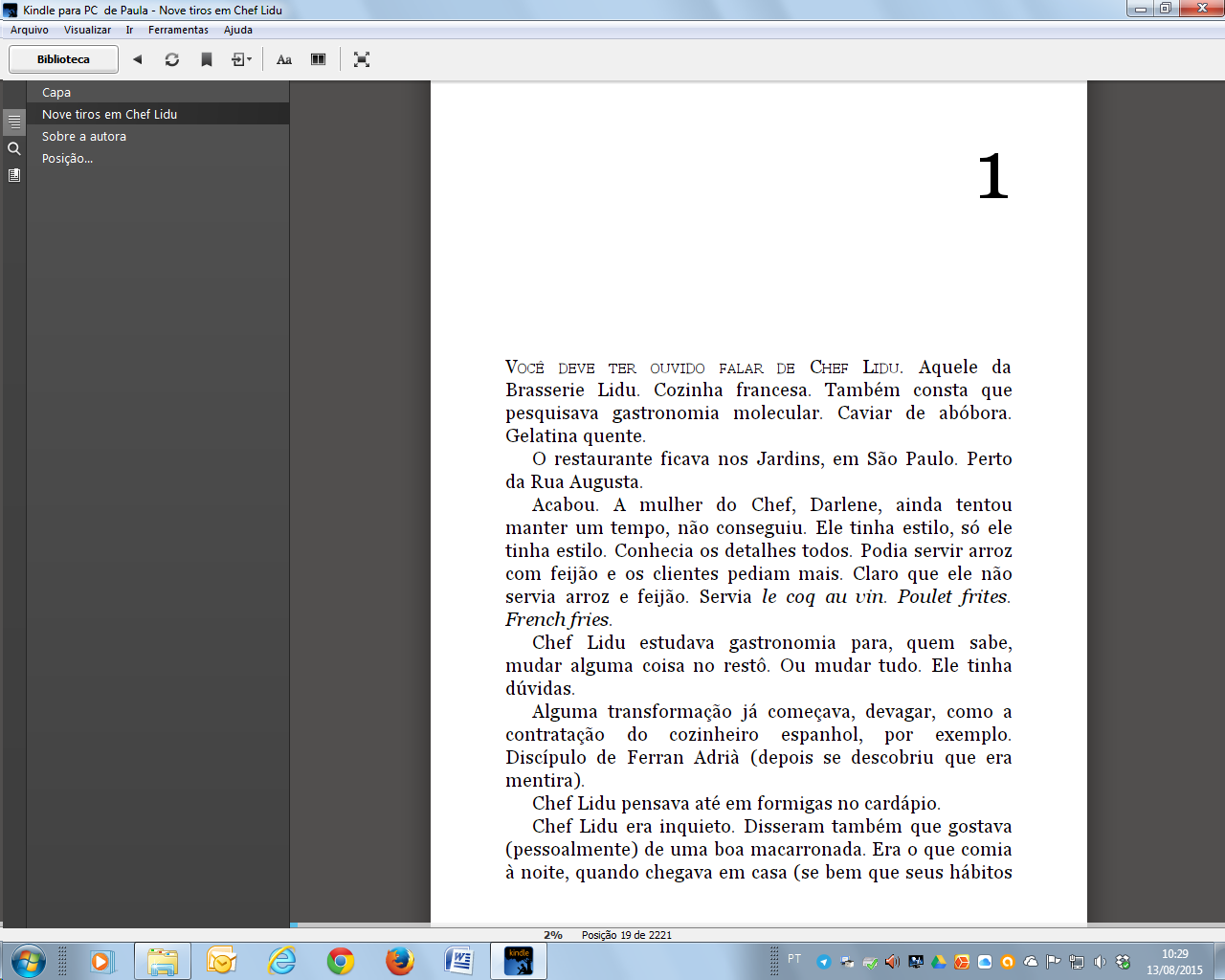Click the sync refresh icon
Image resolution: width=1225 pixels, height=980 pixels.
click(172, 59)
